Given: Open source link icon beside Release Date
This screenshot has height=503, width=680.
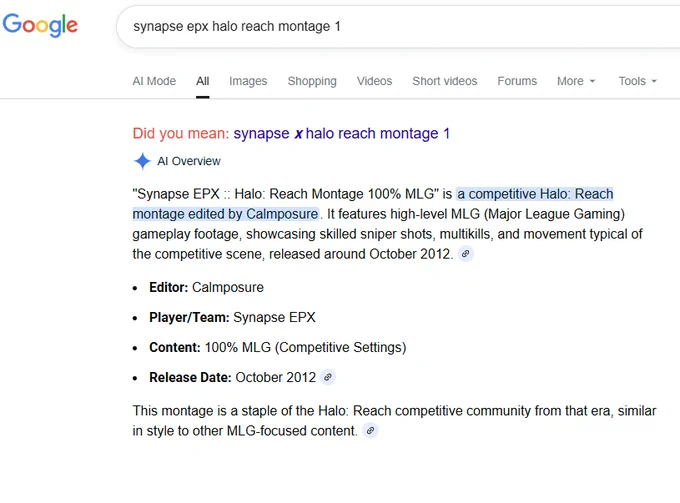Looking at the screenshot, I should pos(328,377).
